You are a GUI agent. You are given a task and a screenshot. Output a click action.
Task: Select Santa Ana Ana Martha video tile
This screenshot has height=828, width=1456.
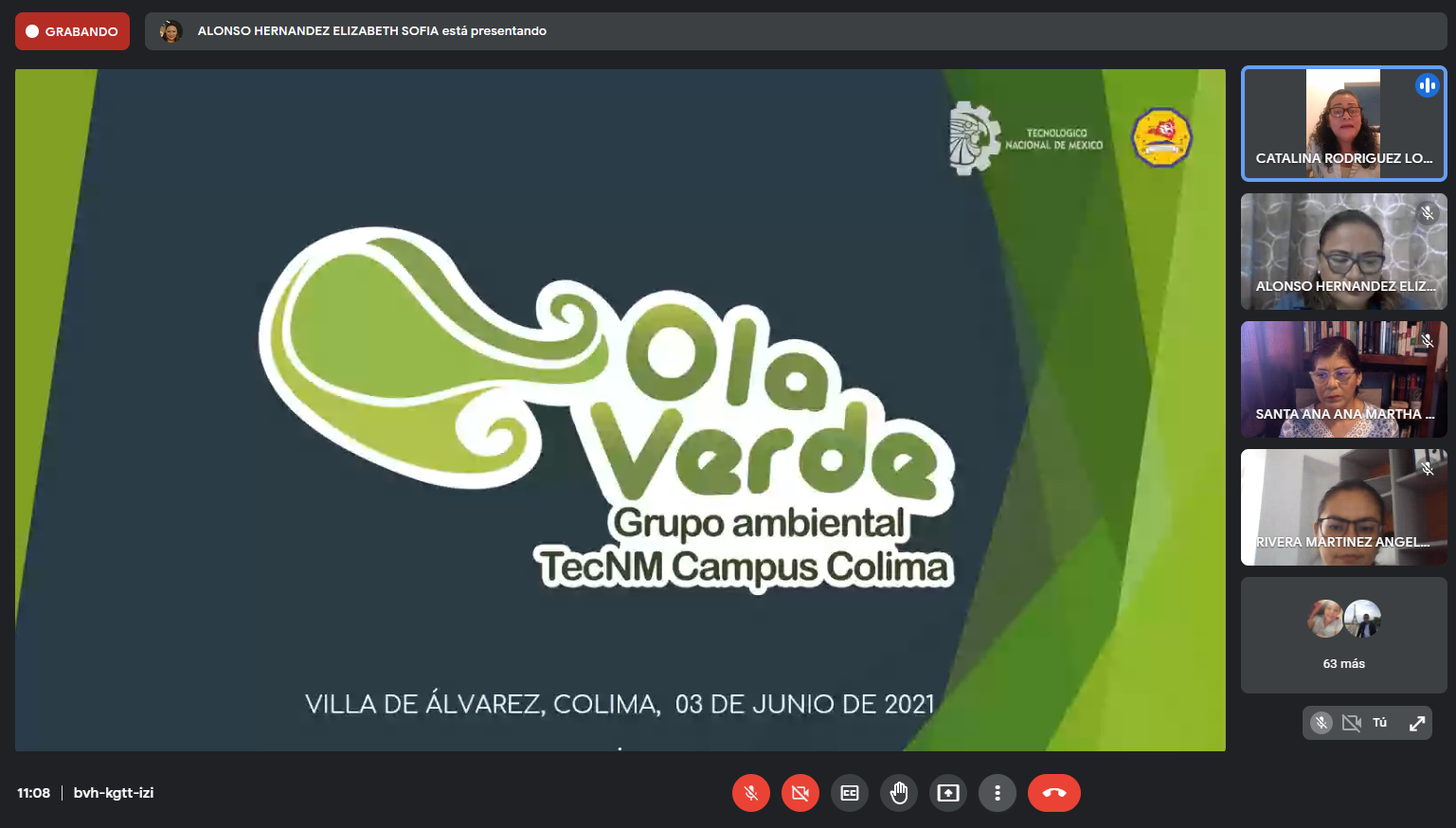(x=1343, y=379)
